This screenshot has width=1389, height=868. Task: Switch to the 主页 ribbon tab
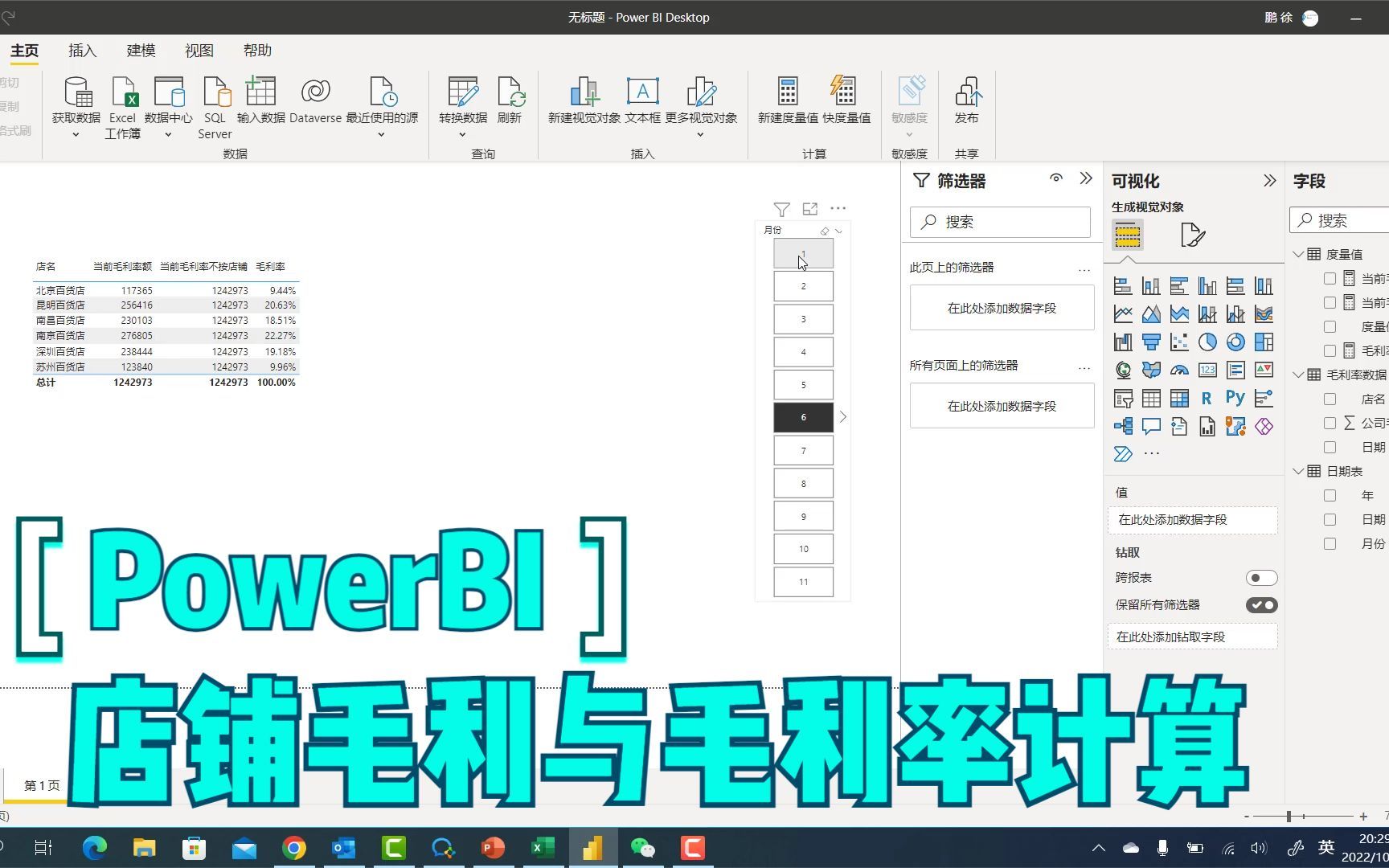[x=24, y=51]
